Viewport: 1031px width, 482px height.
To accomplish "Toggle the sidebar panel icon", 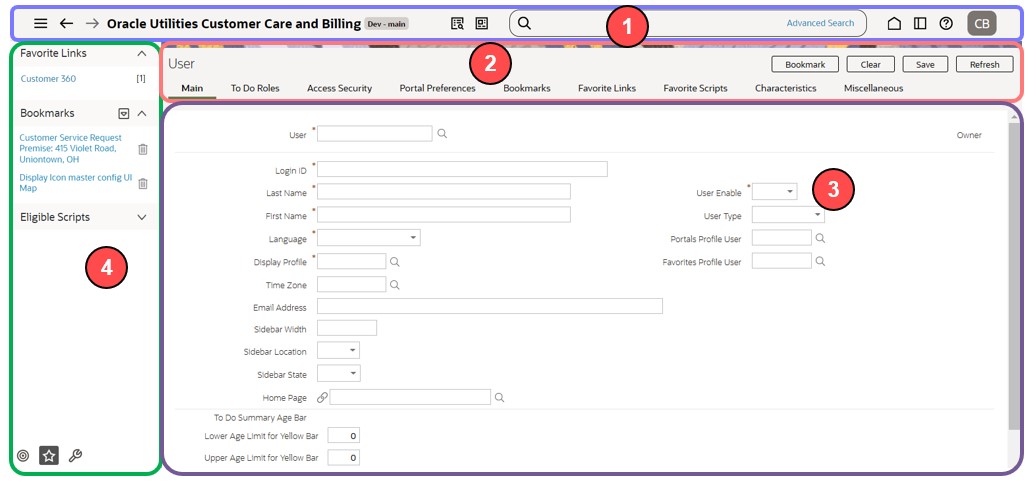I will click(920, 24).
